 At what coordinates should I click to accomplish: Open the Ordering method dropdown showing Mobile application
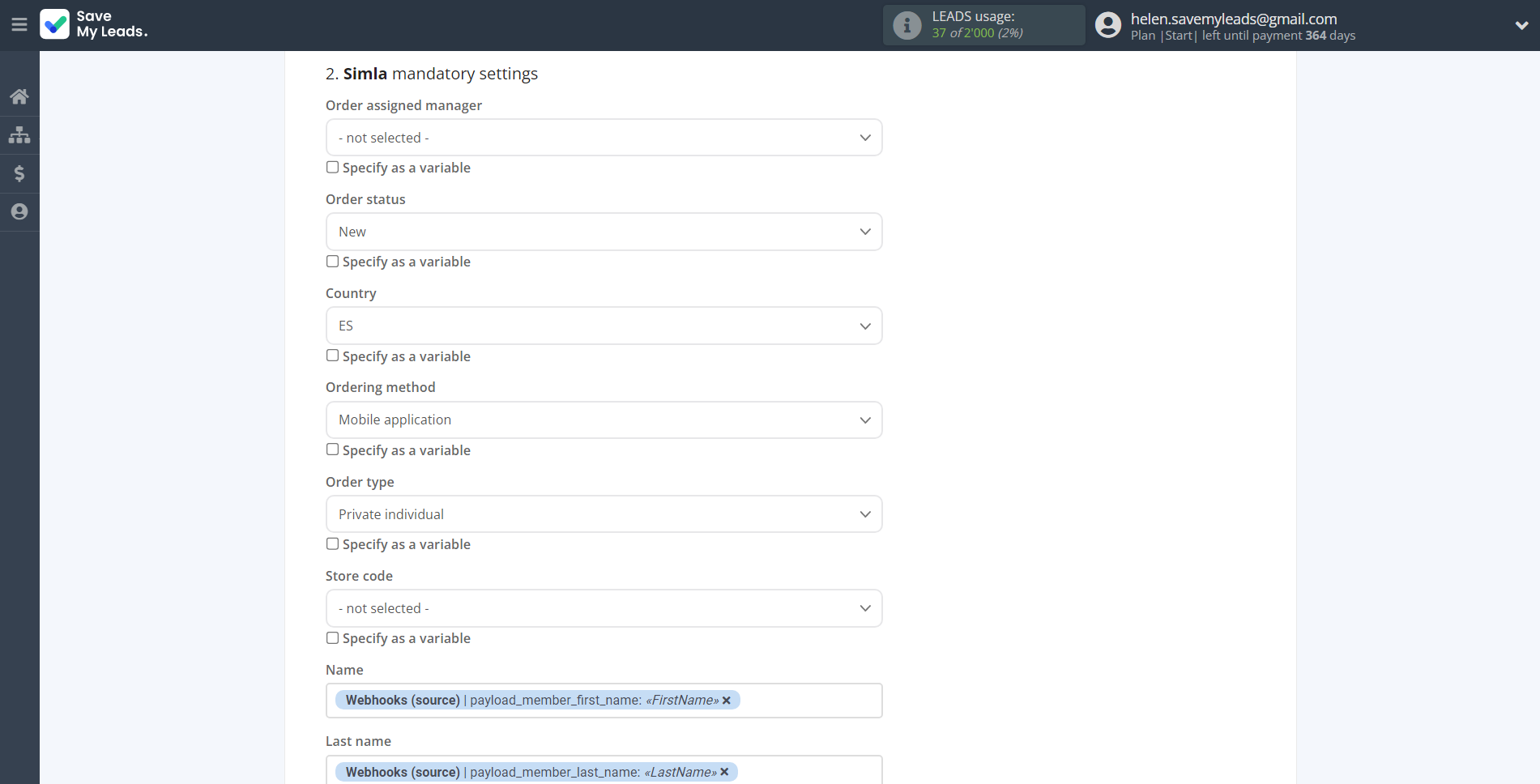tap(604, 420)
